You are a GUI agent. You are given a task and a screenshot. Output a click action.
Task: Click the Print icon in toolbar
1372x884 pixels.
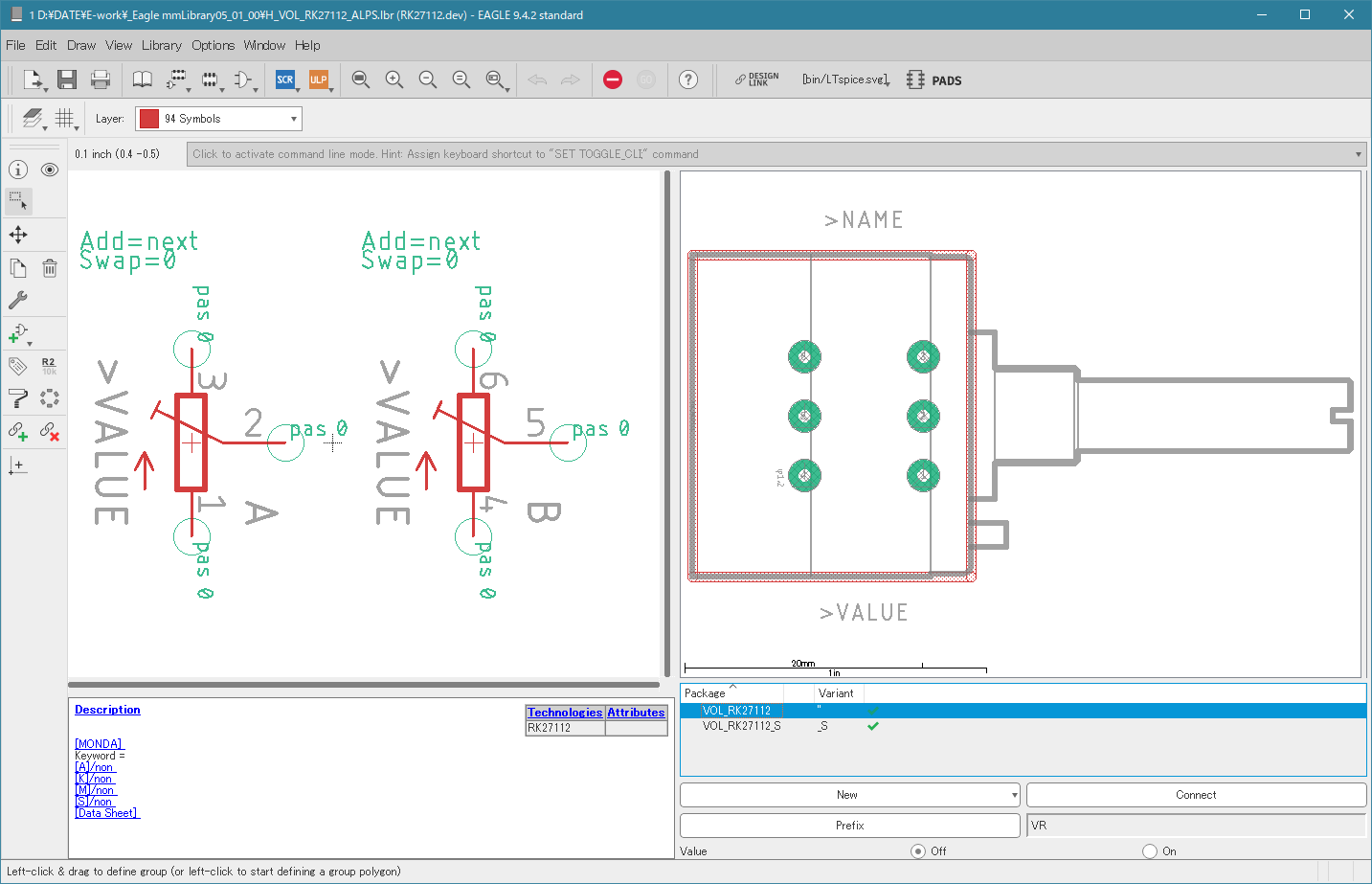(x=100, y=79)
